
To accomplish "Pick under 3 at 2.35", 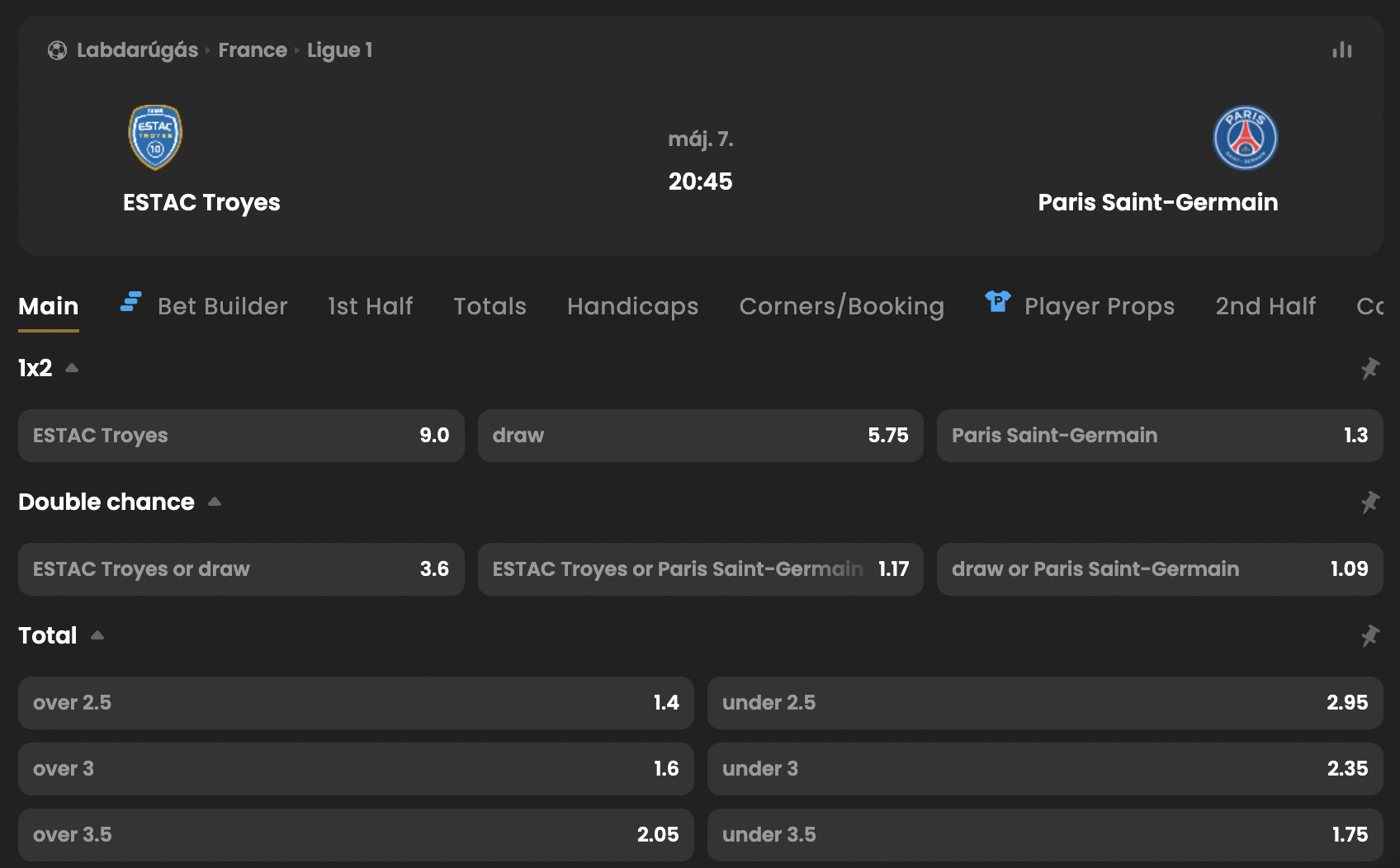I will 1045,769.
